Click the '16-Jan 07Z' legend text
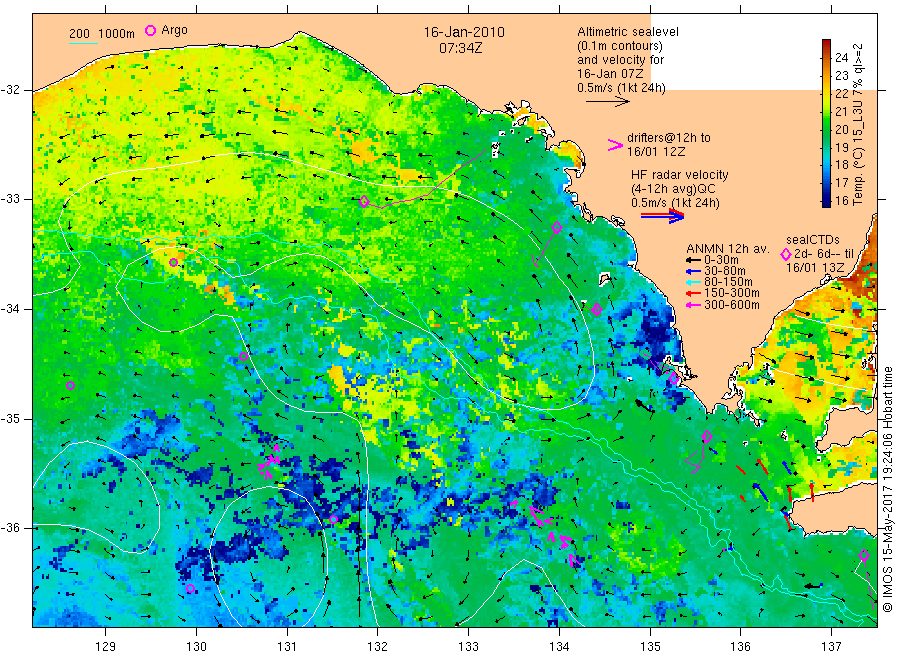 [x=610, y=73]
